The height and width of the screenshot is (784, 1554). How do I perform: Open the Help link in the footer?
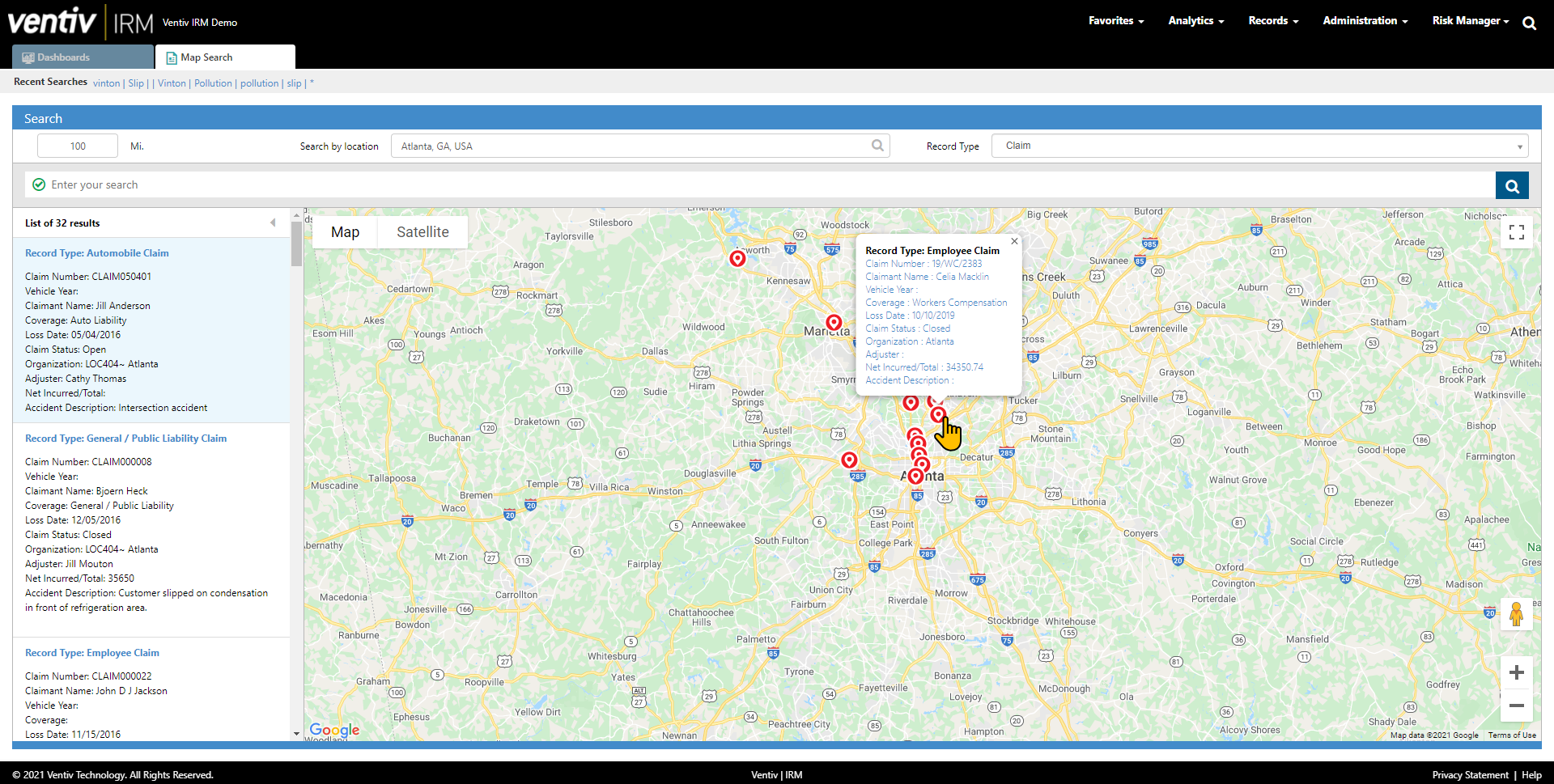[x=1531, y=775]
